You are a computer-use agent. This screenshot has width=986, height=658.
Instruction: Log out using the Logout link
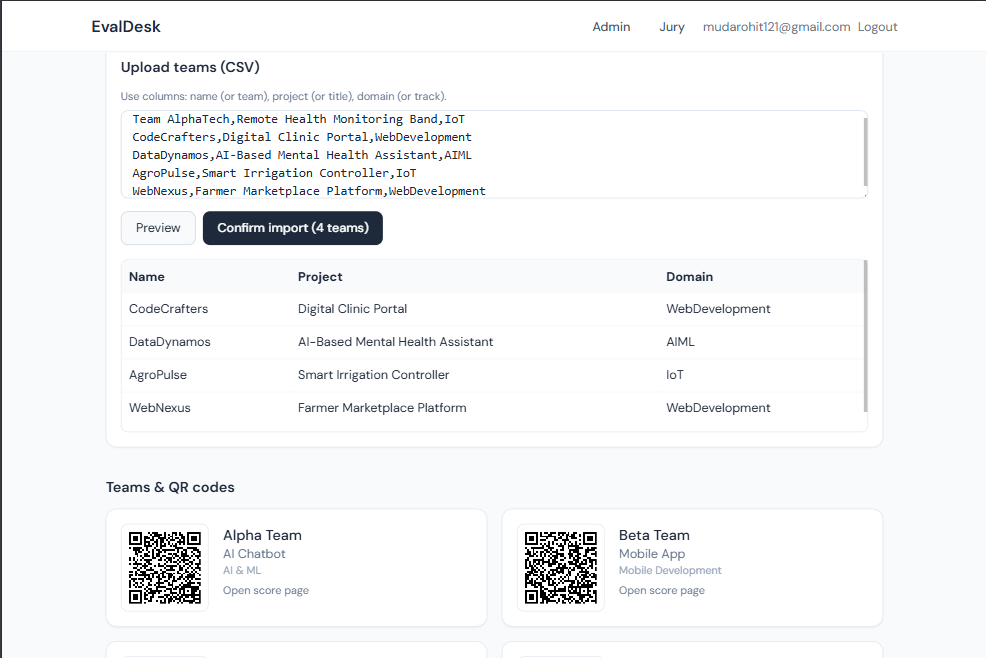click(877, 27)
